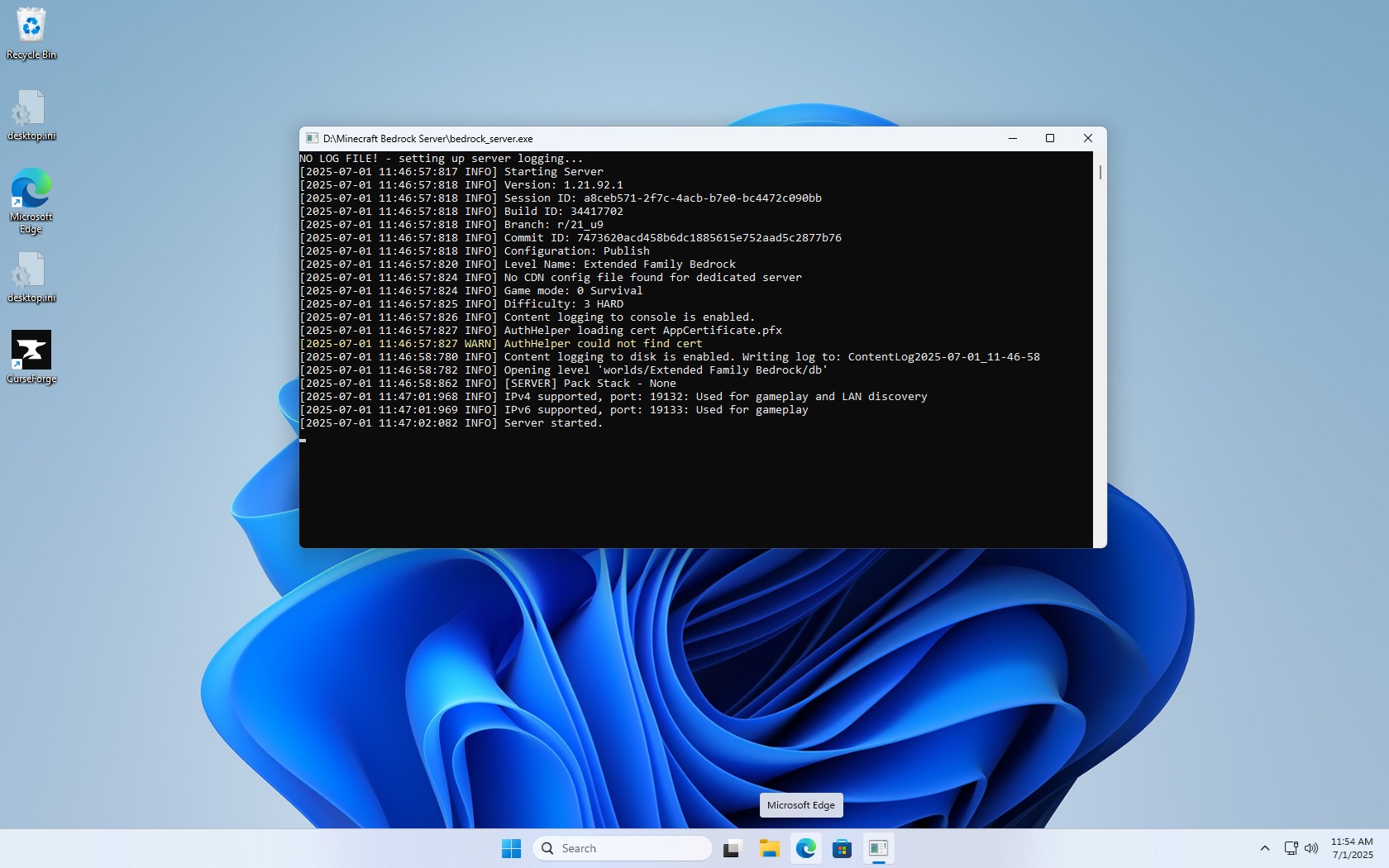
Task: Click the 'No CDN config file found' line
Action: [x=551, y=278]
